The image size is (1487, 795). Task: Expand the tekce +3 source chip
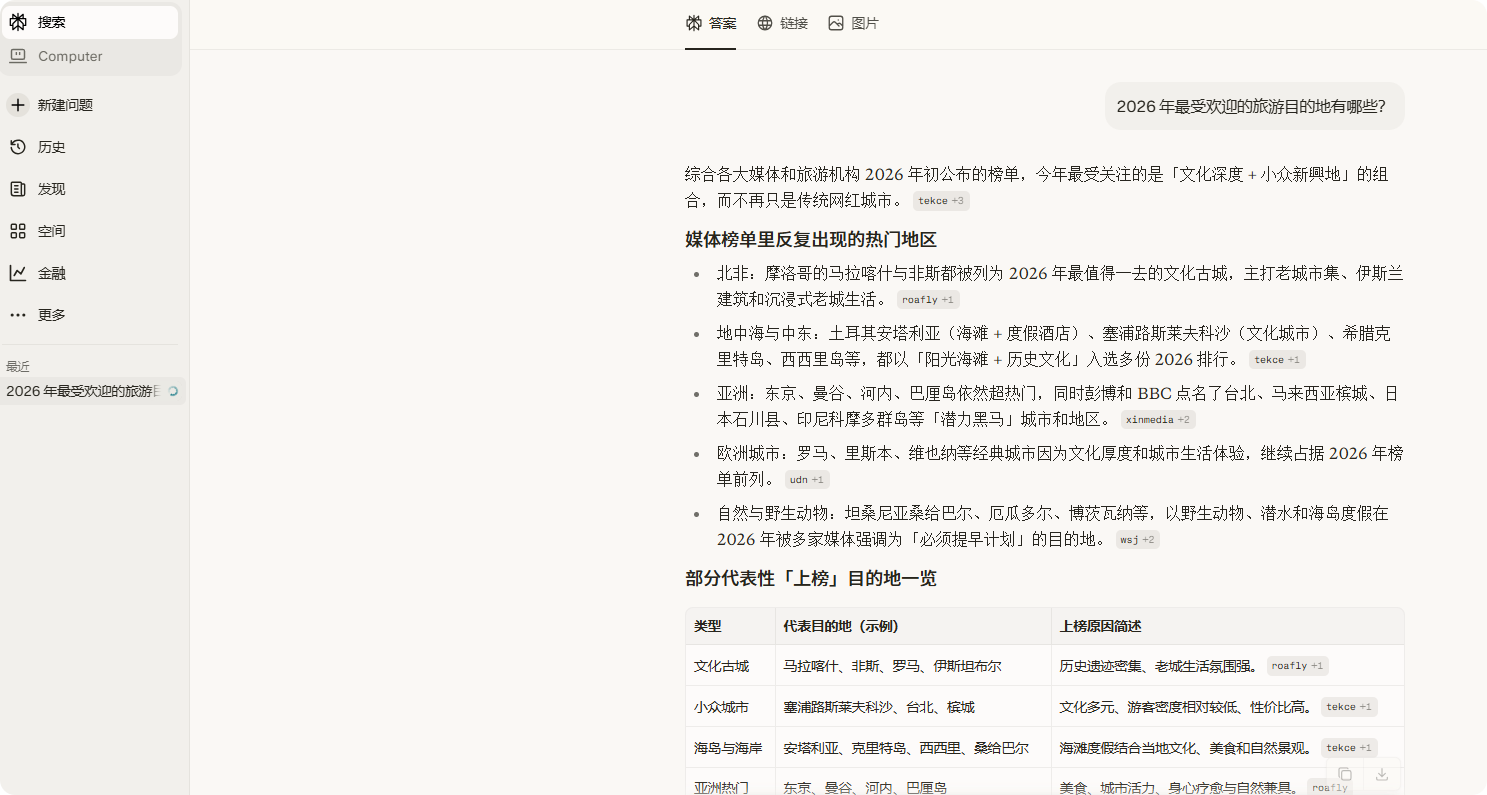coord(940,201)
